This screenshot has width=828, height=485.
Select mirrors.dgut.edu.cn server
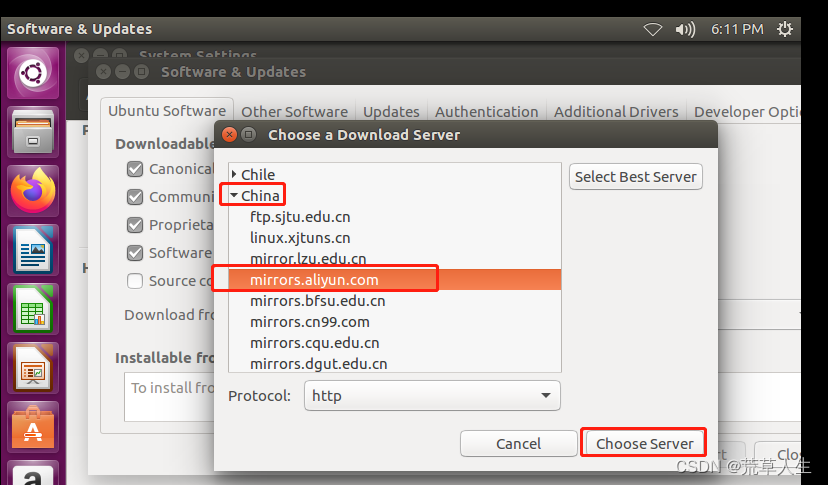click(x=394, y=363)
